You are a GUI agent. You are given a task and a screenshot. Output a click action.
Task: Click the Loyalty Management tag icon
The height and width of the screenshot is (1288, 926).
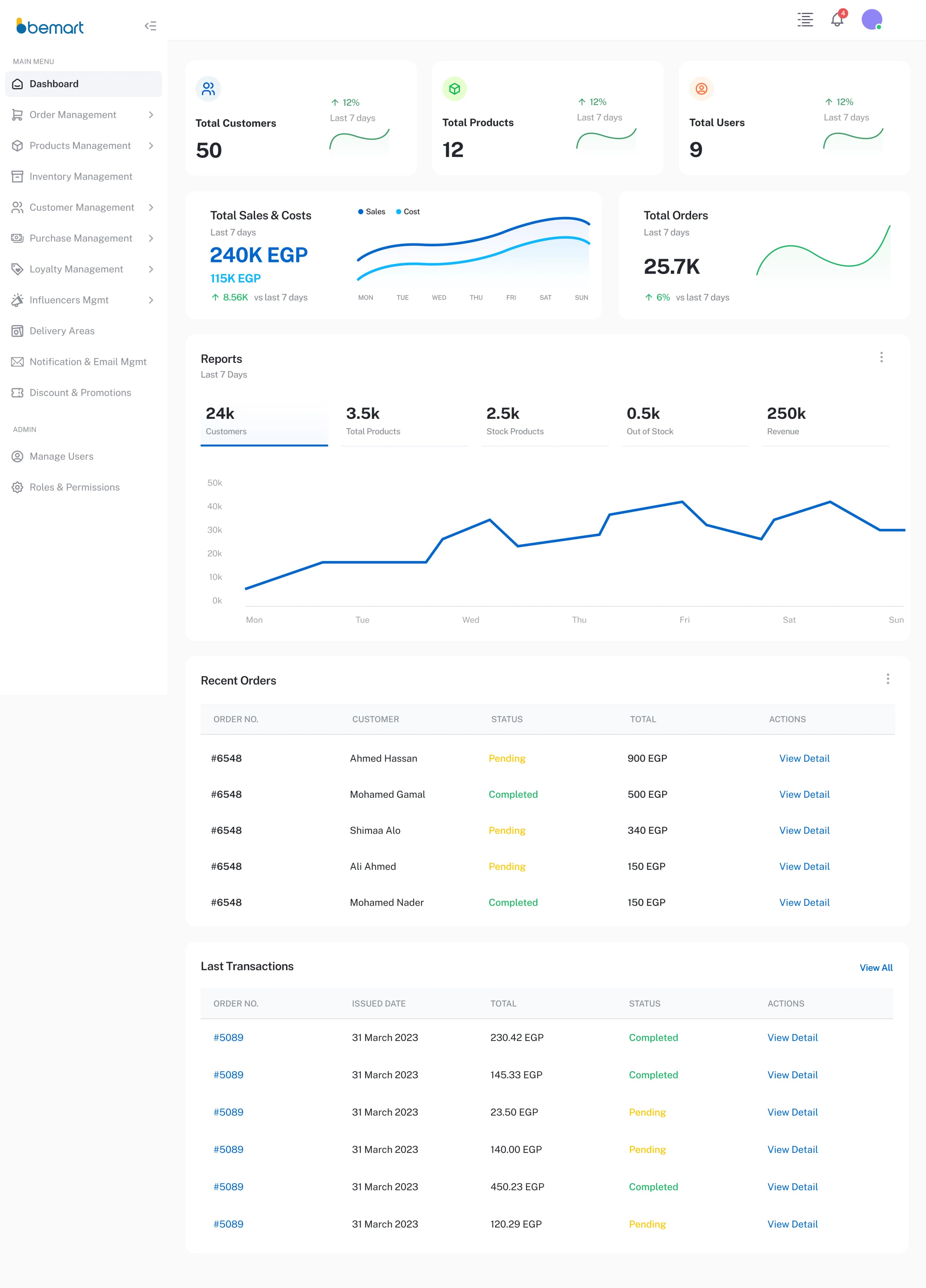(18, 269)
